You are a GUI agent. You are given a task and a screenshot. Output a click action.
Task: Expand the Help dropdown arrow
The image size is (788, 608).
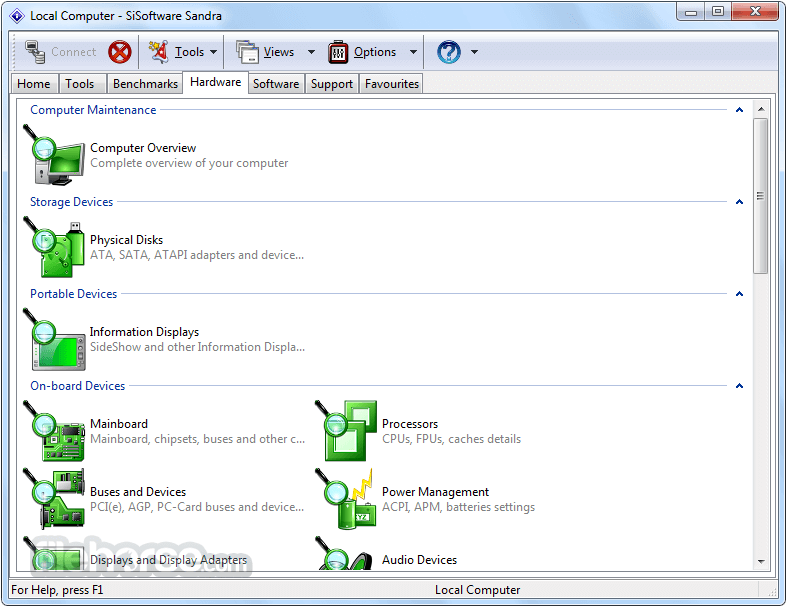tap(474, 52)
